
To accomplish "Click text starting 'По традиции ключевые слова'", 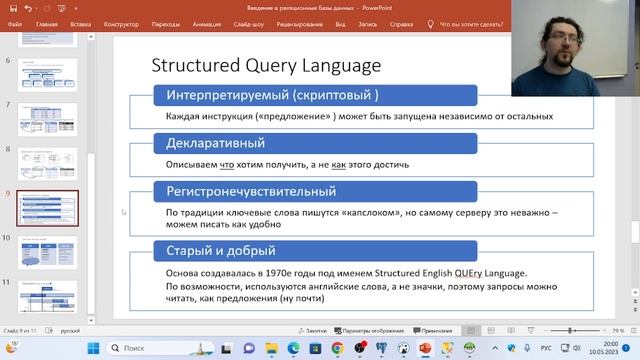I will point(362,218).
